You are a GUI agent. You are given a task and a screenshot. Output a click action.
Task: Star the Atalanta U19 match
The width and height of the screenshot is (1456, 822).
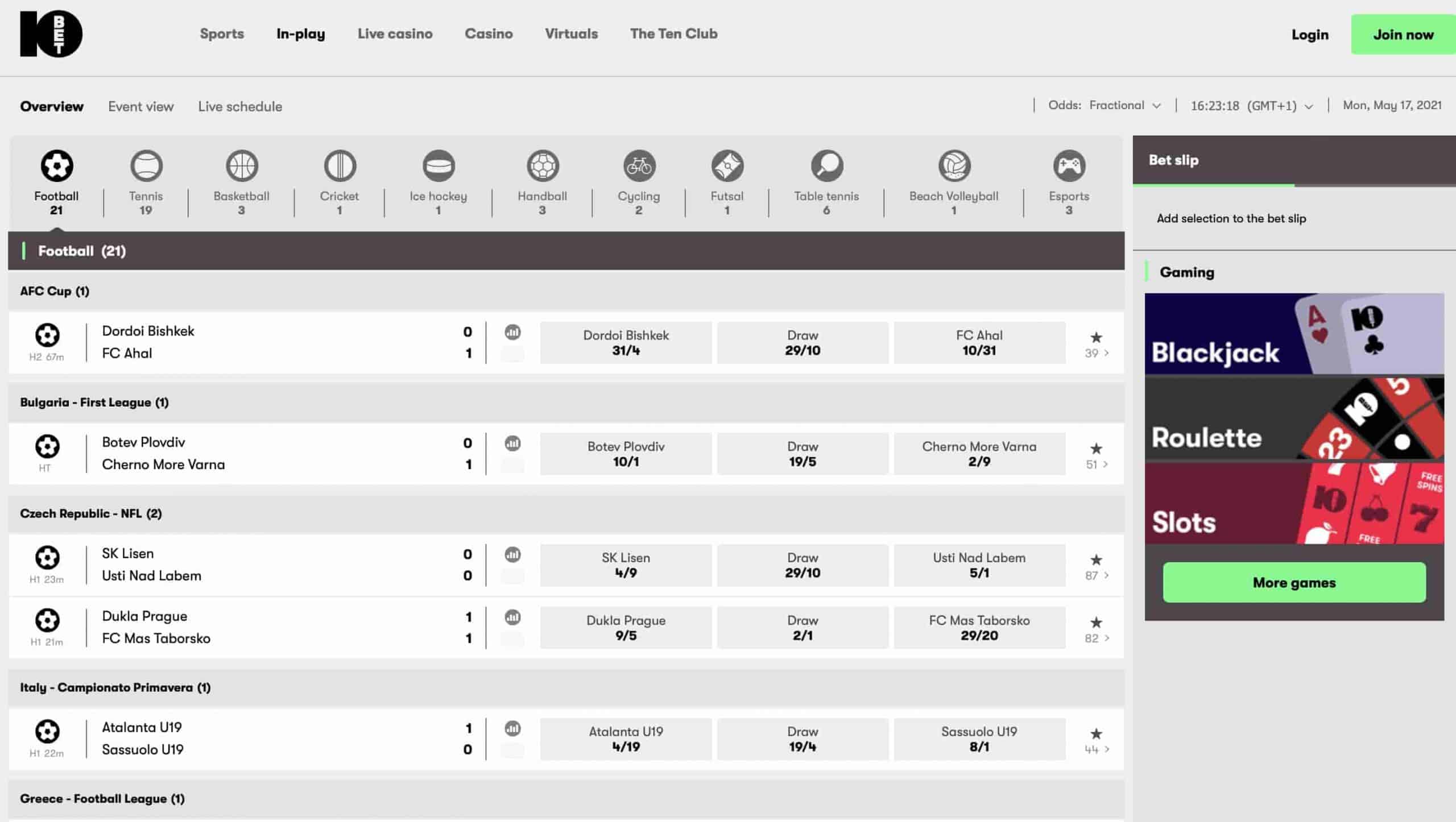pos(1096,734)
